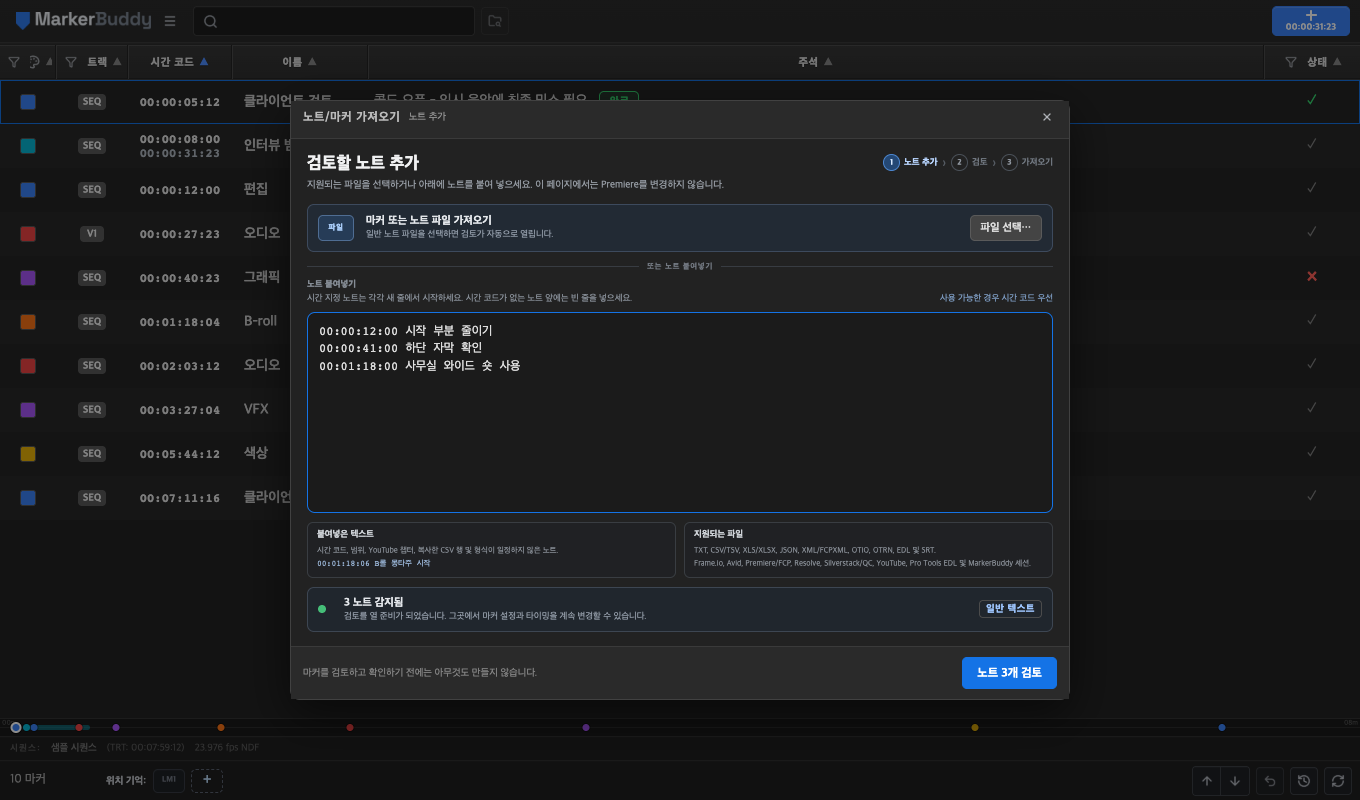
Task: Click the blue color swatch on the 00:00:05:12 row
Action: click(28, 101)
